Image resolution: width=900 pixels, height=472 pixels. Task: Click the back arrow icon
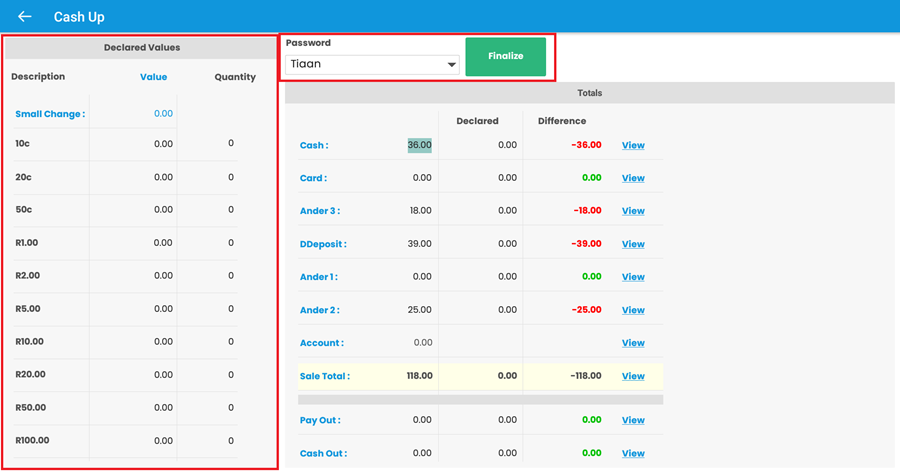click(x=25, y=17)
